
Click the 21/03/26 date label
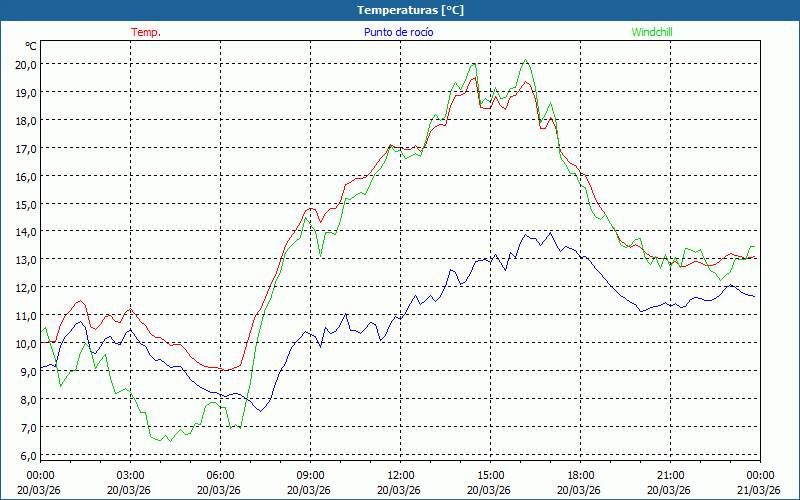(760, 490)
